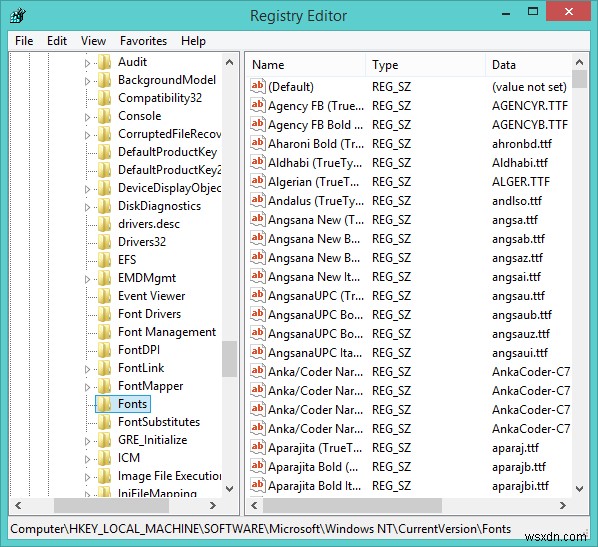The width and height of the screenshot is (598, 547).
Task: Click the Algerian value icon
Action: pos(257,182)
